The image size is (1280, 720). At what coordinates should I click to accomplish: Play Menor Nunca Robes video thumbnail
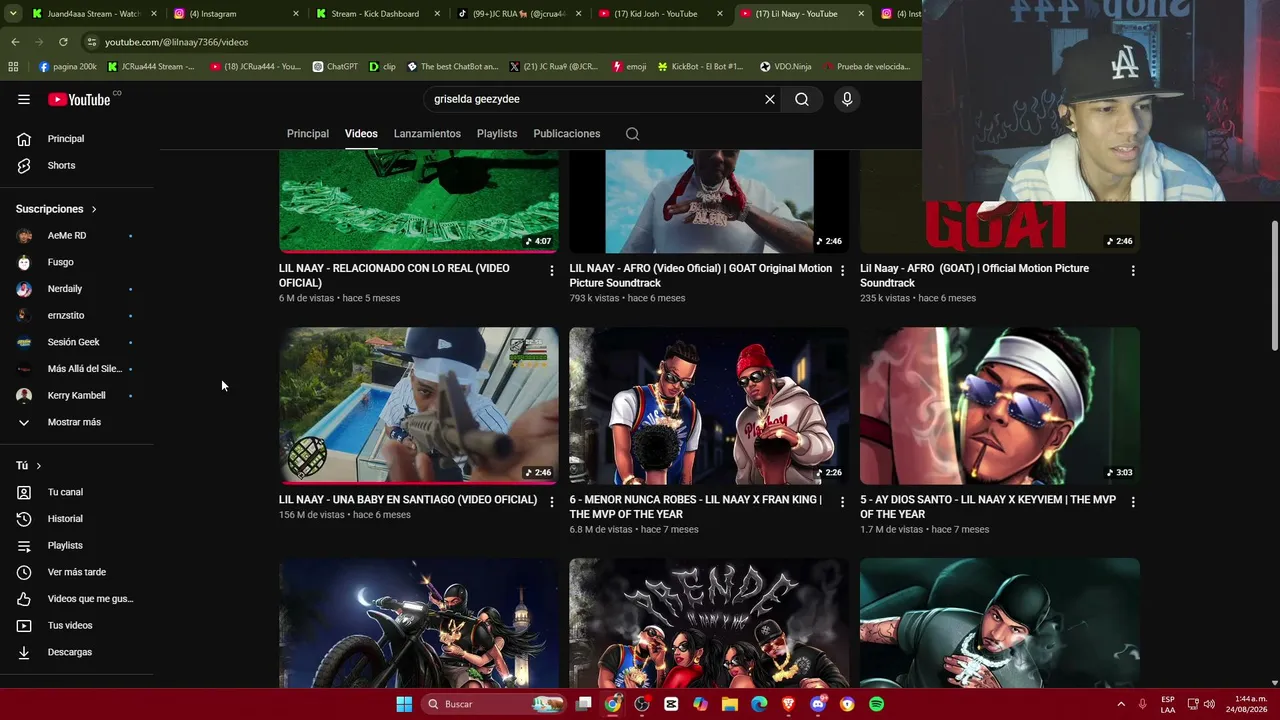709,406
